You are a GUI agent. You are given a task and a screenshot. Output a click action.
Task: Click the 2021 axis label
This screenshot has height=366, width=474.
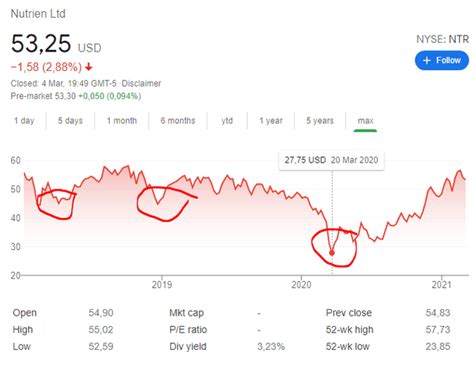441,285
